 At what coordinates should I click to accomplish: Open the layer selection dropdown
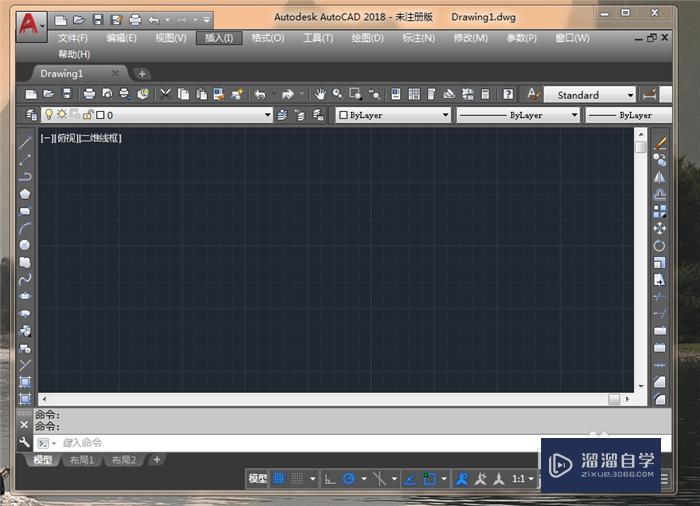click(x=267, y=115)
